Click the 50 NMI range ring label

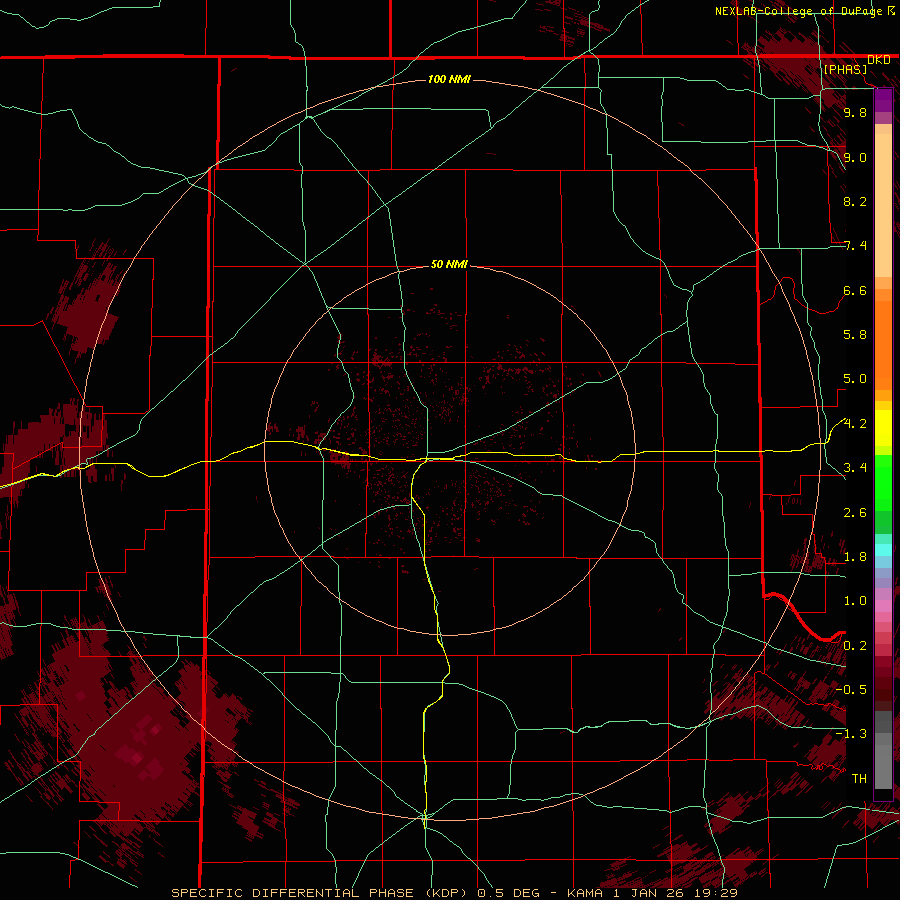449,264
